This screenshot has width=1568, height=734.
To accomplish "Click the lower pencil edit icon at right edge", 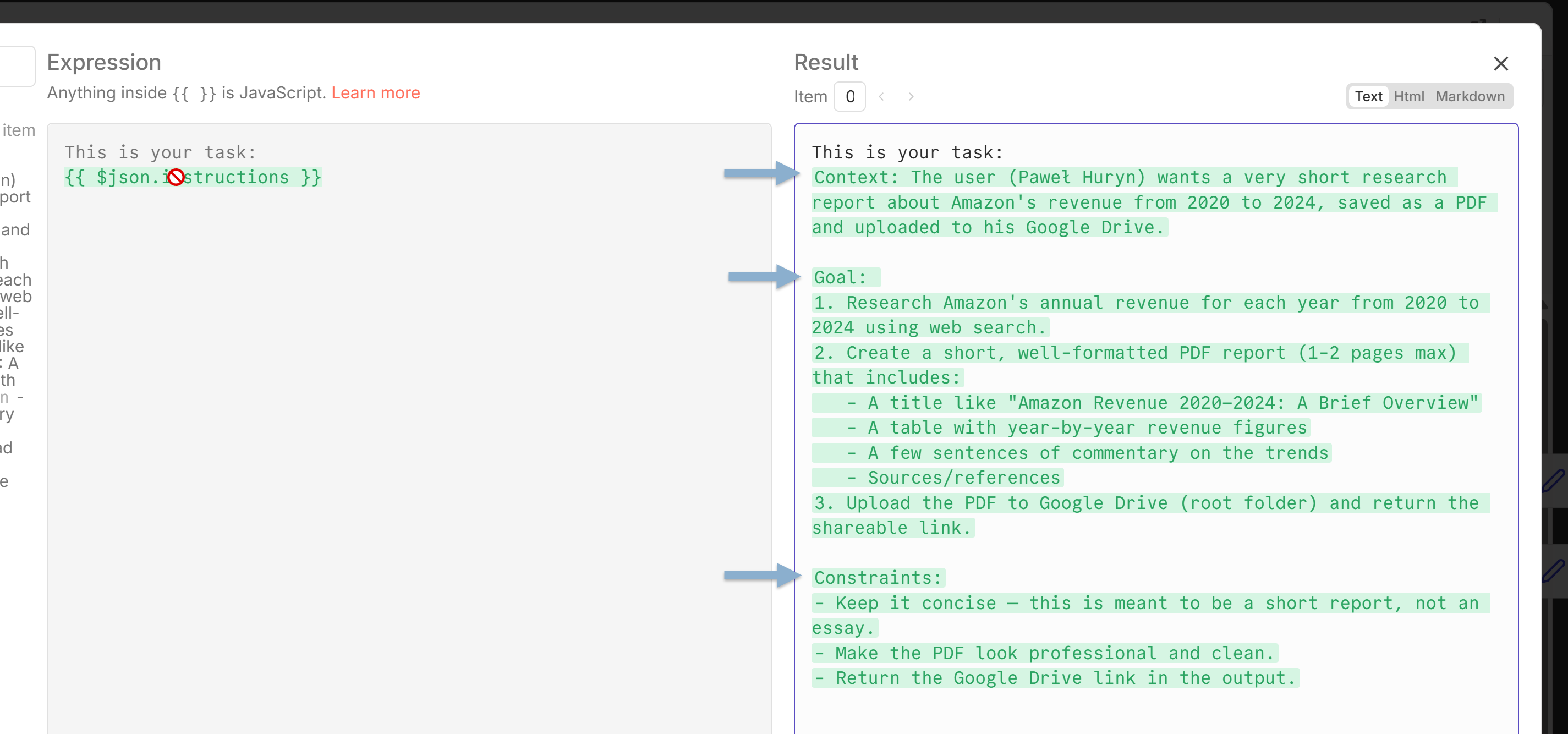I will [x=1553, y=570].
